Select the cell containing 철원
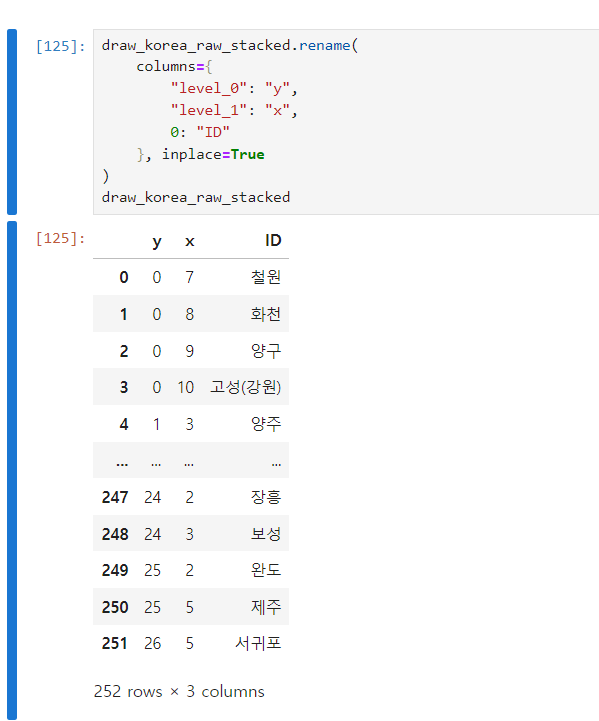599x721 pixels. pos(266,277)
